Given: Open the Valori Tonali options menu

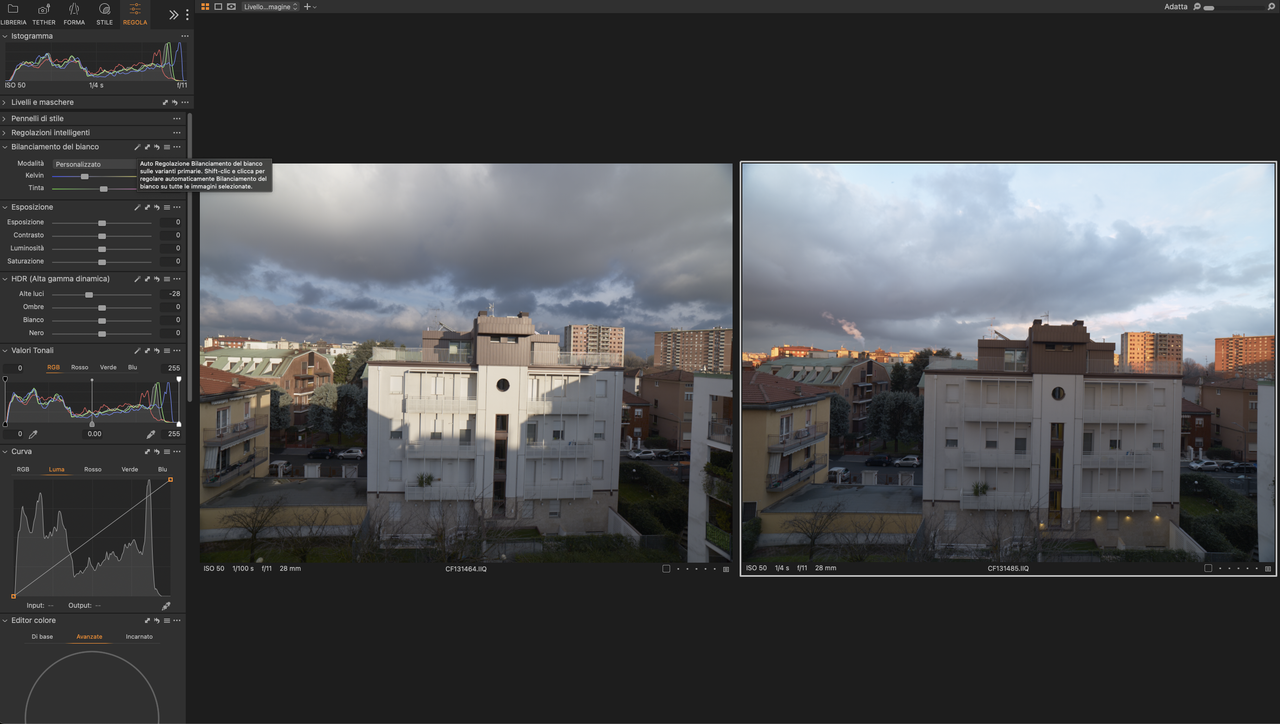Looking at the screenshot, I should tap(177, 350).
